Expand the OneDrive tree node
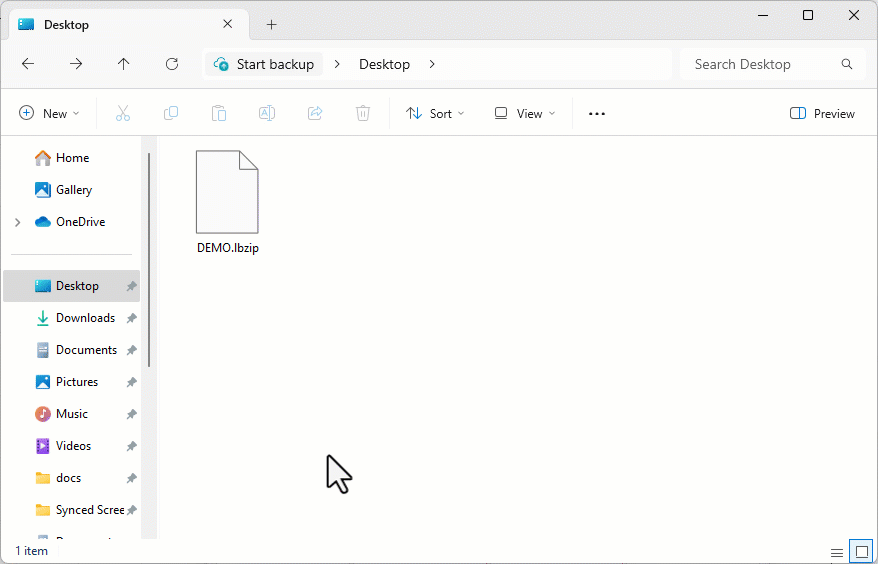This screenshot has height=564, width=878. click(x=17, y=222)
